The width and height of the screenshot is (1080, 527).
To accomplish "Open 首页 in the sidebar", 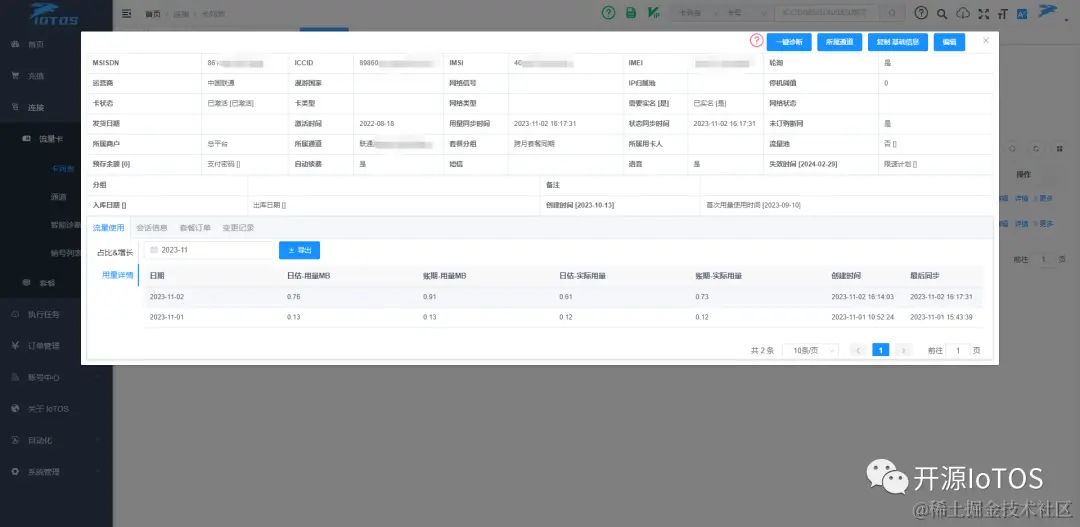I will tap(36, 44).
